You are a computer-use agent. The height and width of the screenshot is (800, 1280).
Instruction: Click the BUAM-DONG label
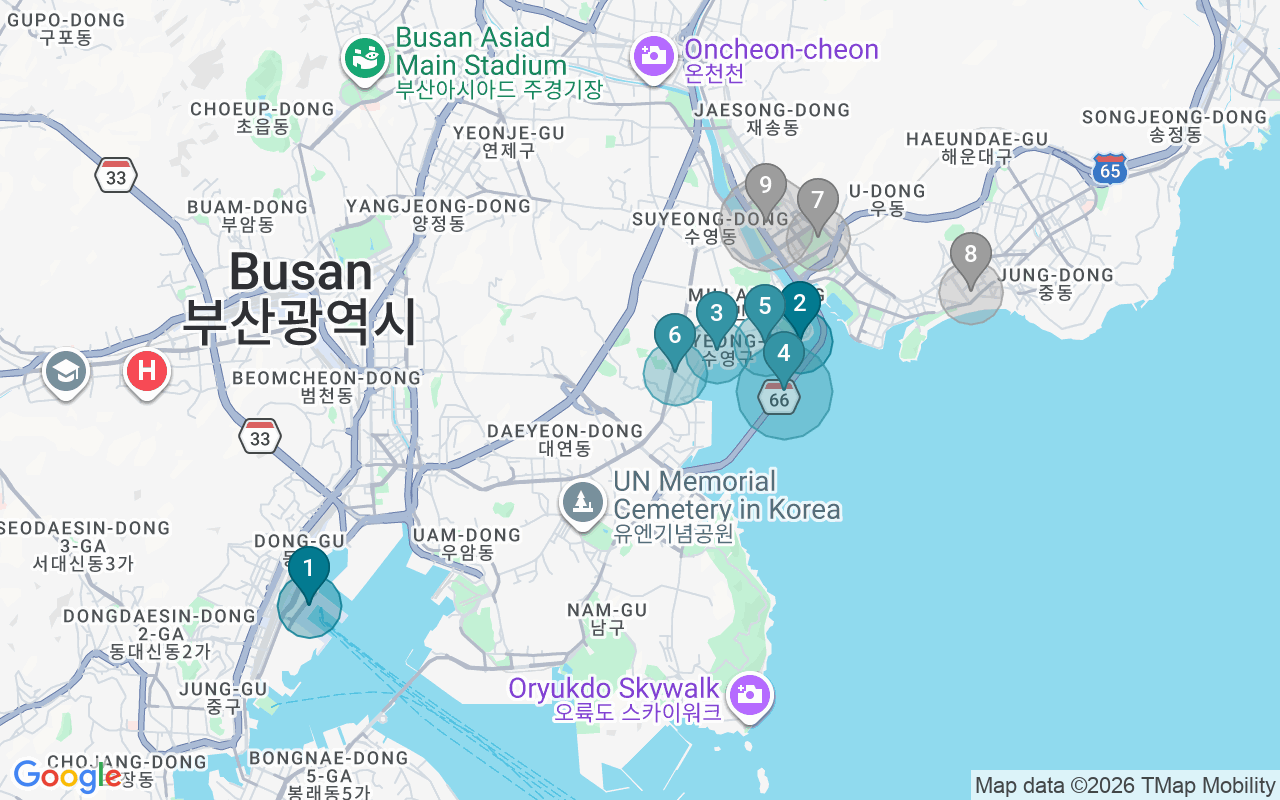(248, 215)
